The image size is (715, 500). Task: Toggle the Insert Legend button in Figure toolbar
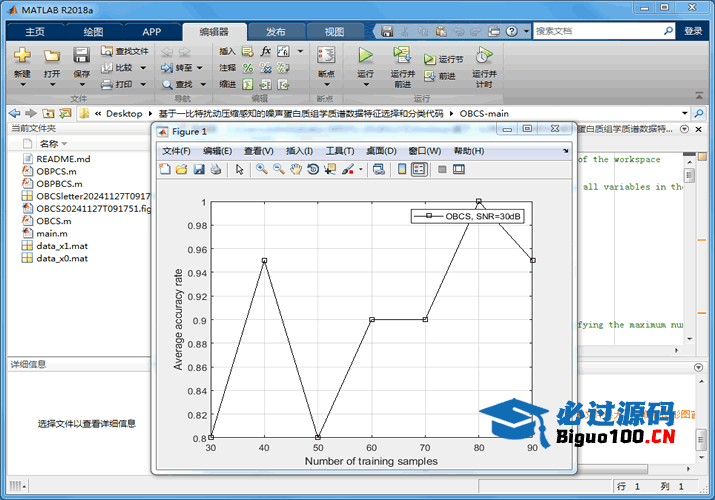pyautogui.click(x=419, y=169)
